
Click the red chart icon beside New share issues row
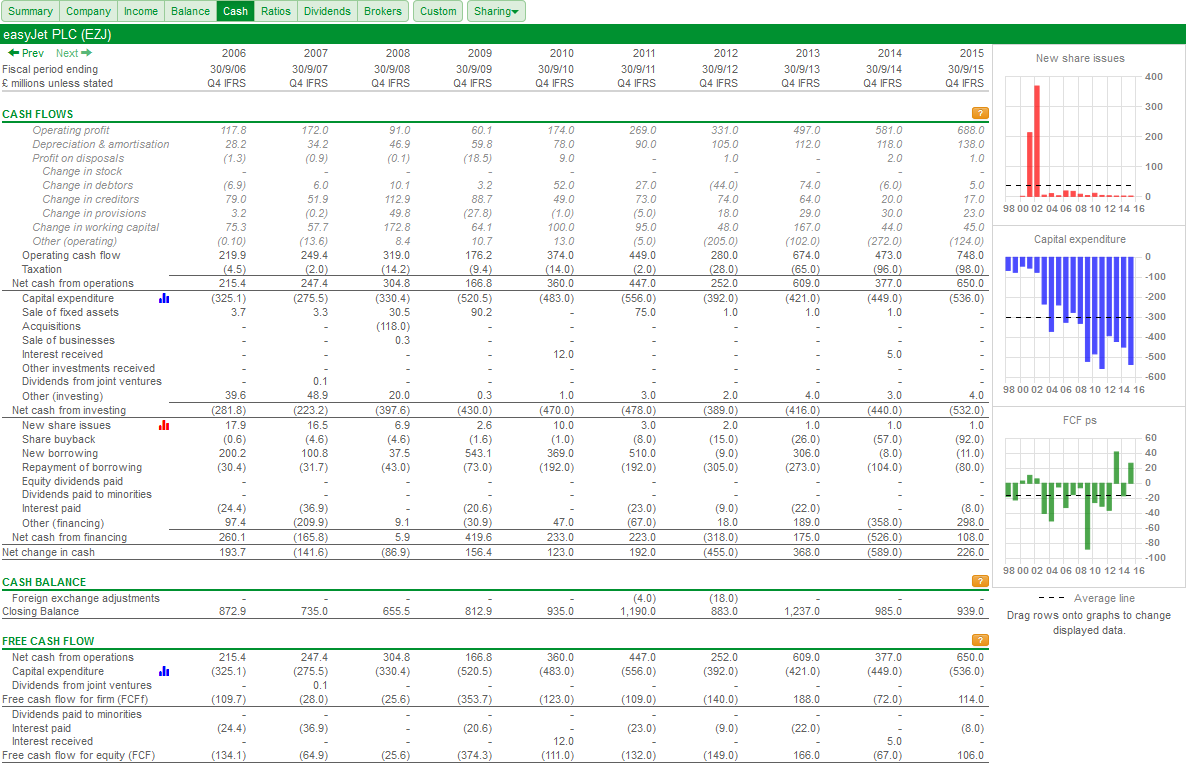coord(164,425)
